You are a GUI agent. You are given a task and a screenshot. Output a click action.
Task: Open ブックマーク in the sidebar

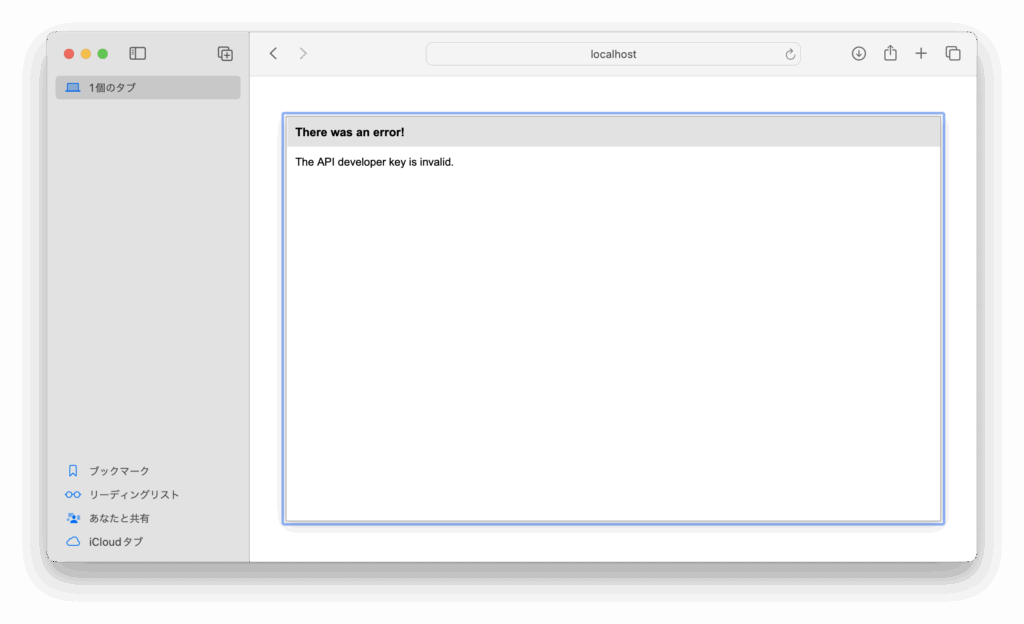pos(119,471)
